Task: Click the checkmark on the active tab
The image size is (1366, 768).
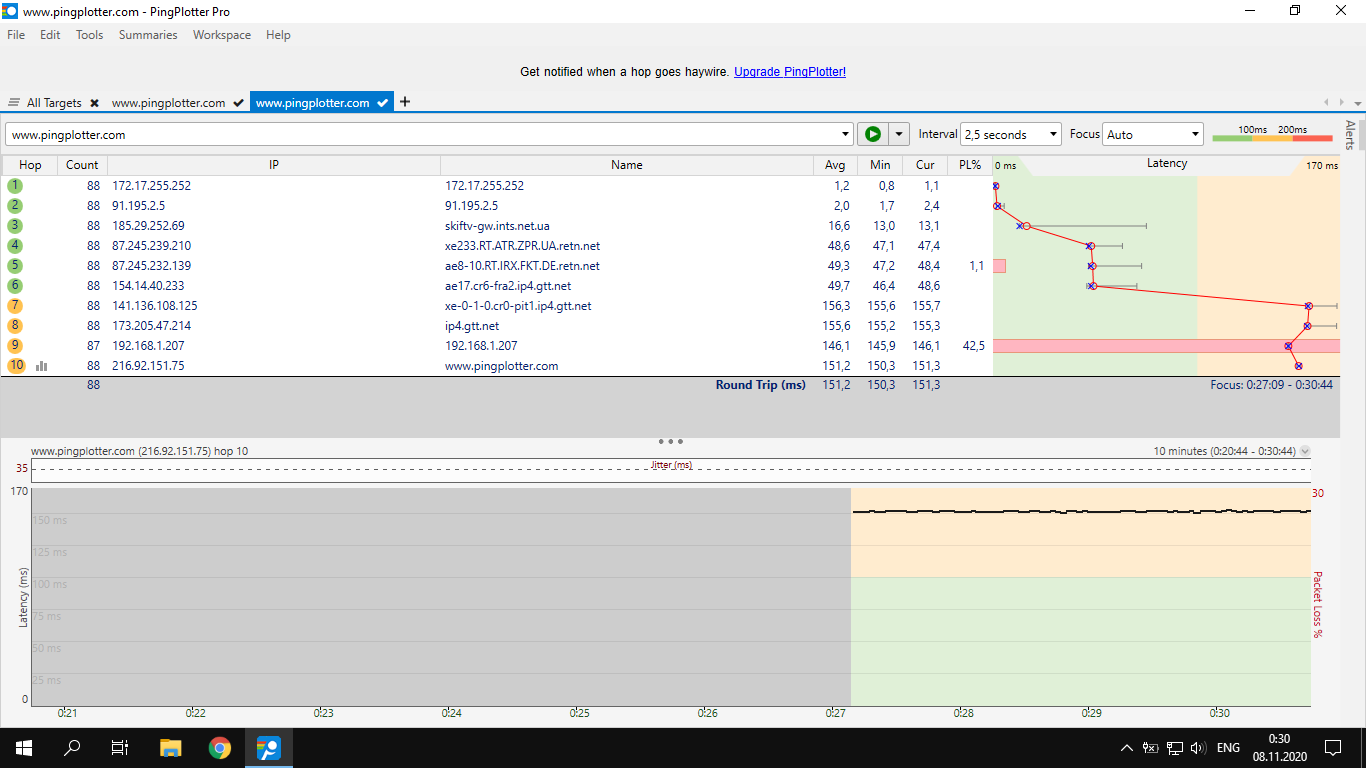Action: point(382,103)
